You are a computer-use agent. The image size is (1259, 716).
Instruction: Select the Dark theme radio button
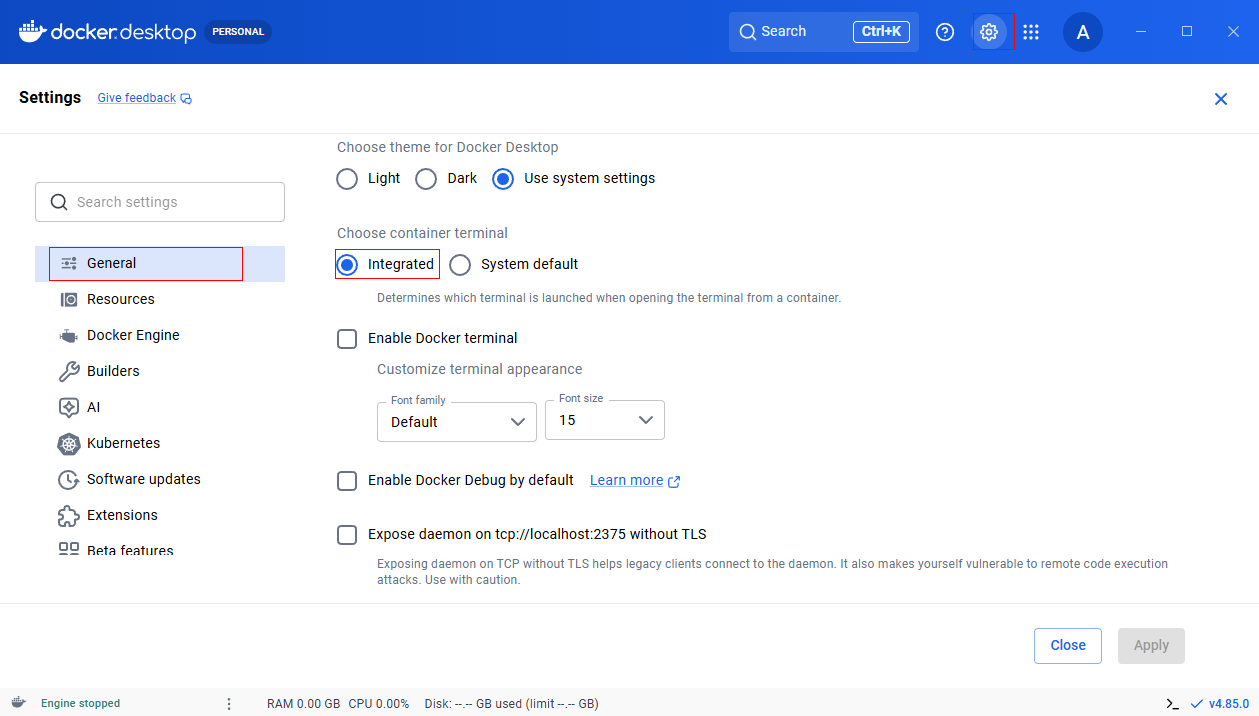[426, 179]
